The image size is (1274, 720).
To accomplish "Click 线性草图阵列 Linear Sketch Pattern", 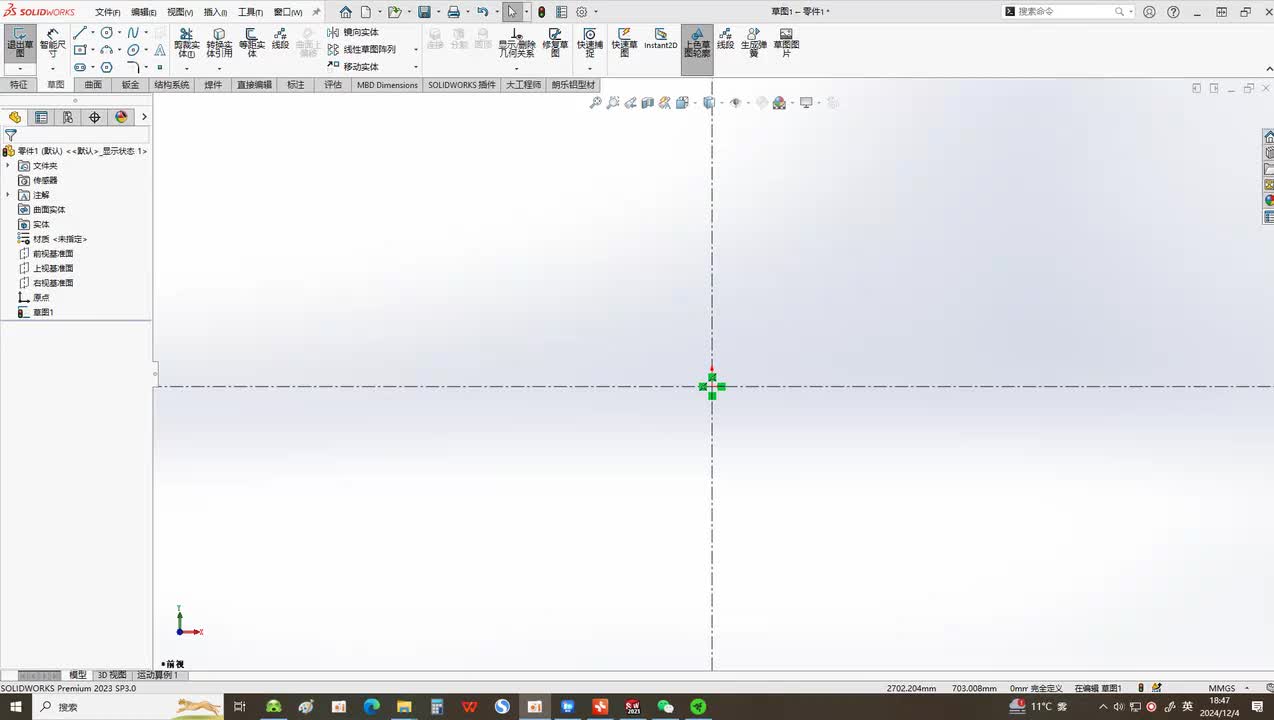I will click(x=362, y=49).
